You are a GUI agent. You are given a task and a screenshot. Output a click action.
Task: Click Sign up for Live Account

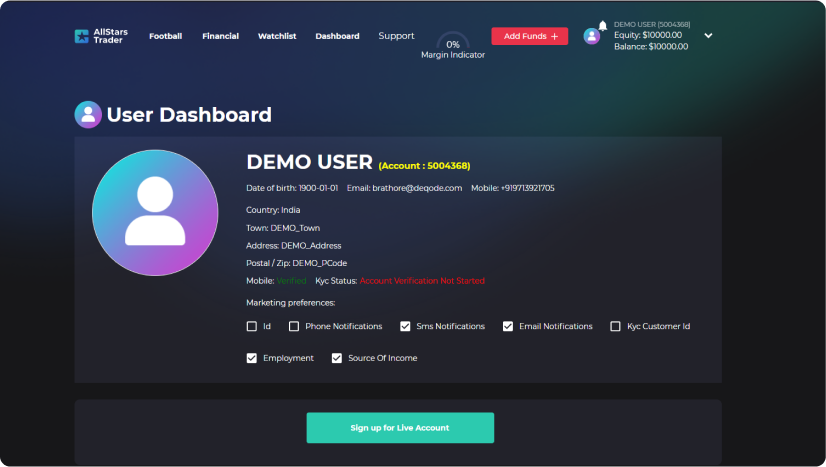tap(400, 428)
